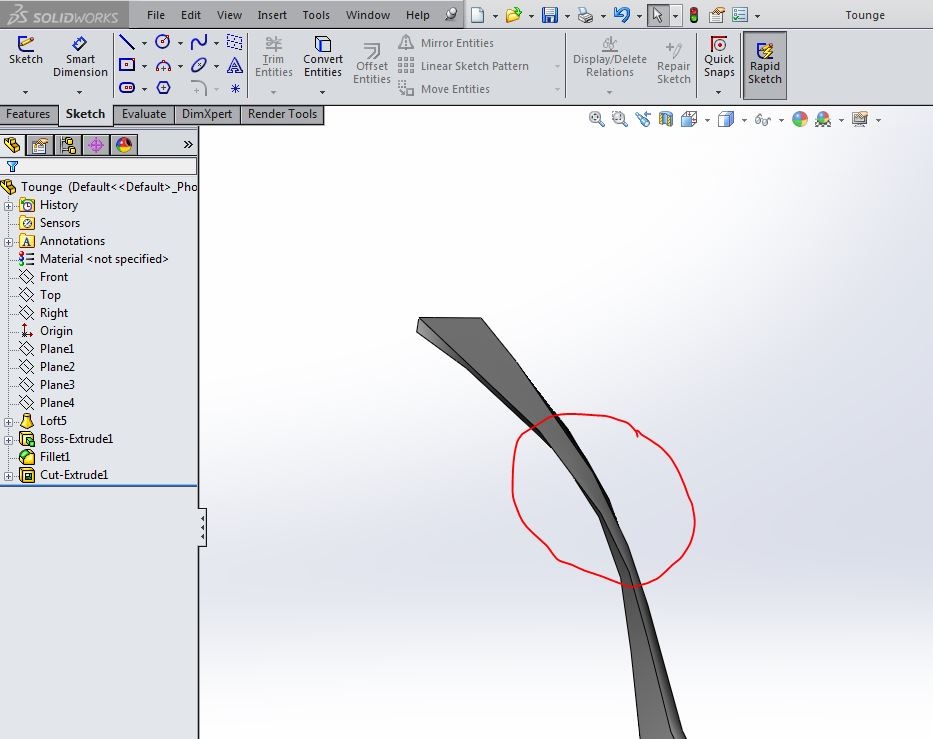Open the Quick Snaps dropdown arrow
The height and width of the screenshot is (739, 933).
pyautogui.click(x=718, y=92)
